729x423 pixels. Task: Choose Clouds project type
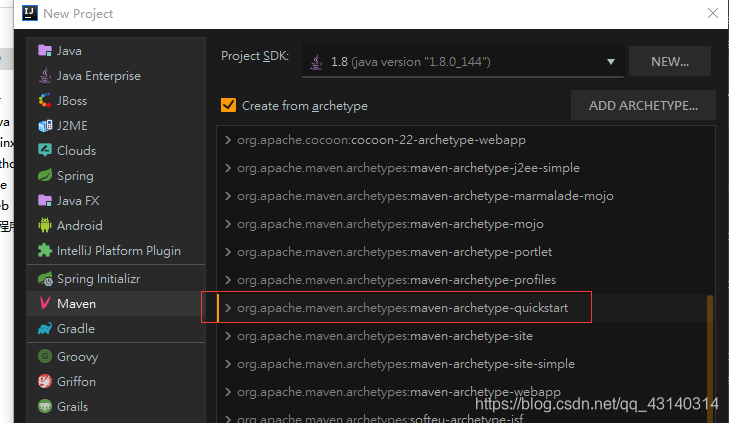tap(116, 150)
